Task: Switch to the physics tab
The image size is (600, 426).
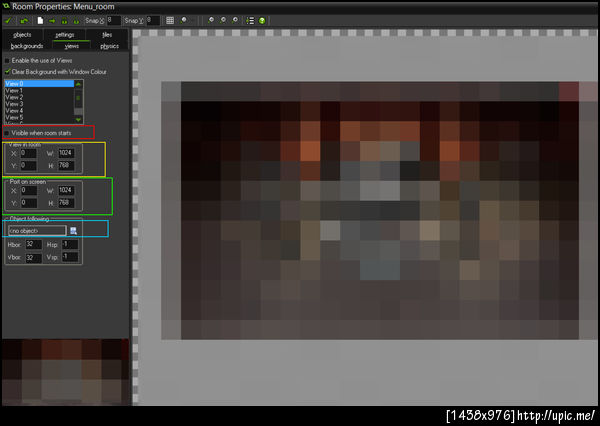Action: (109, 46)
